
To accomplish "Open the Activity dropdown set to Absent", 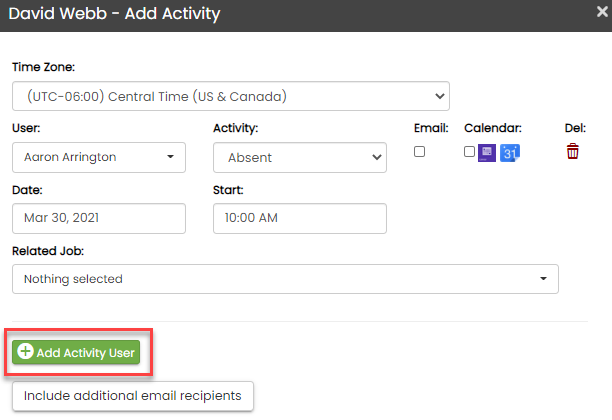I will pyautogui.click(x=299, y=157).
